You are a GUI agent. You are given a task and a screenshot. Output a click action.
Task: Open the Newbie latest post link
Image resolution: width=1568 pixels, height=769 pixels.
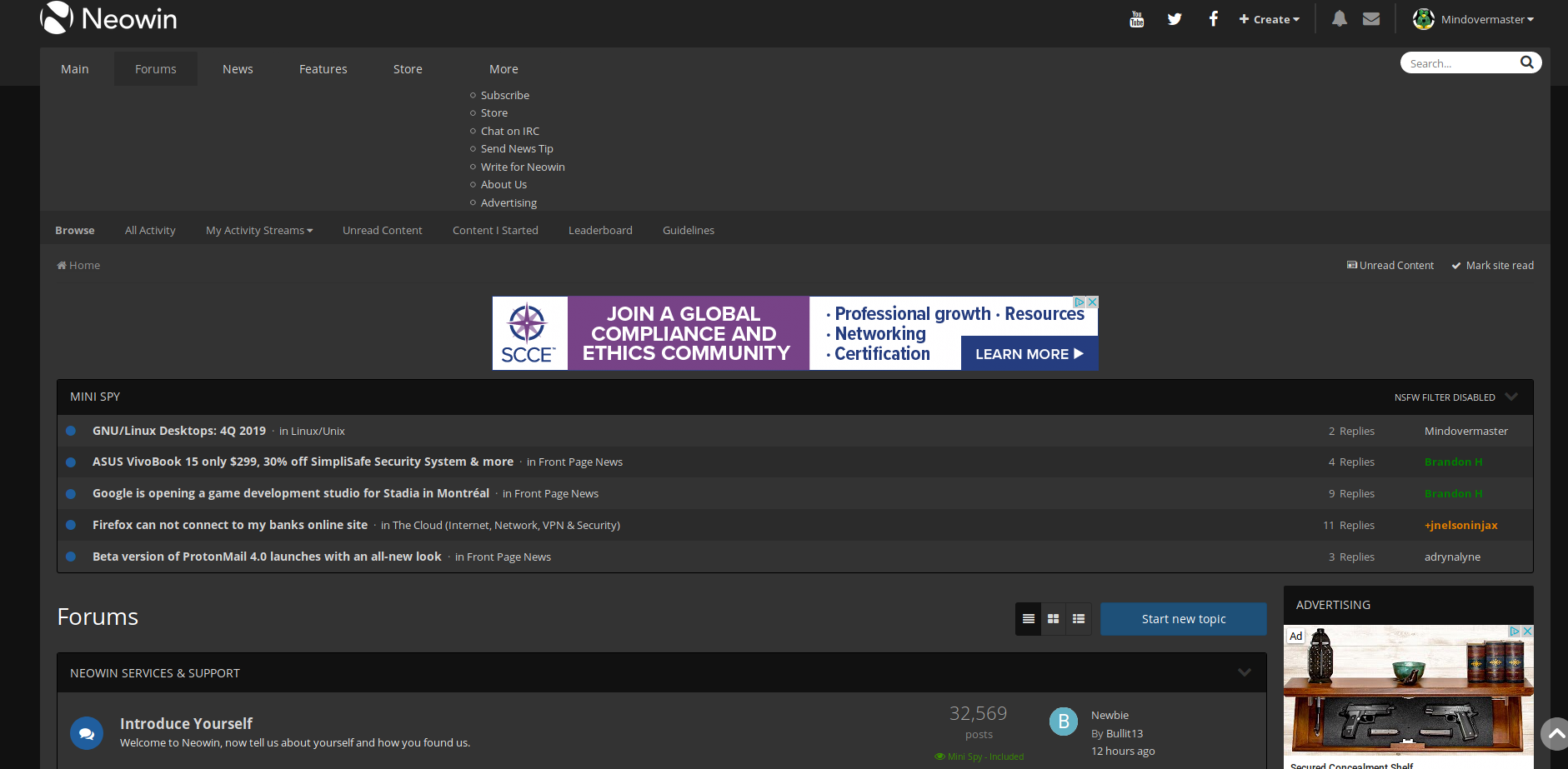pyautogui.click(x=1110, y=715)
